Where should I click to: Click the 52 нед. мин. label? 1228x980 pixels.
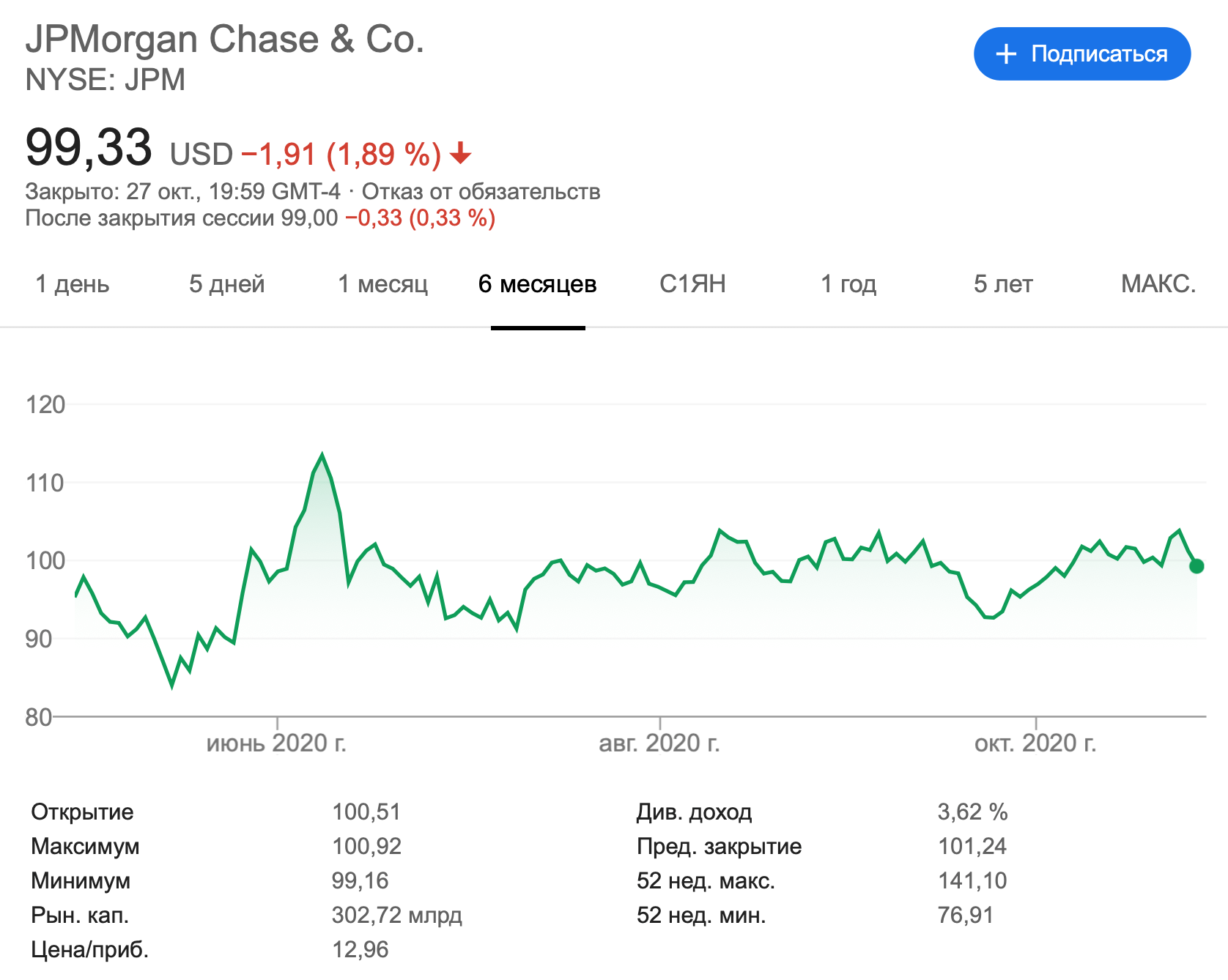click(x=701, y=915)
